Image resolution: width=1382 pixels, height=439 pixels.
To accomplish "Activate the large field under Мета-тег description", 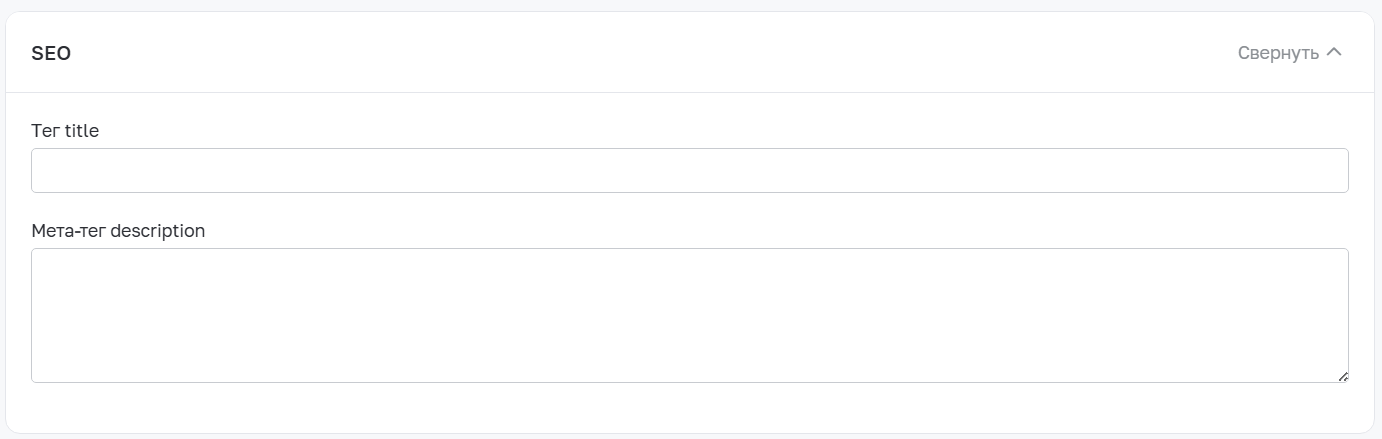I will [689, 315].
